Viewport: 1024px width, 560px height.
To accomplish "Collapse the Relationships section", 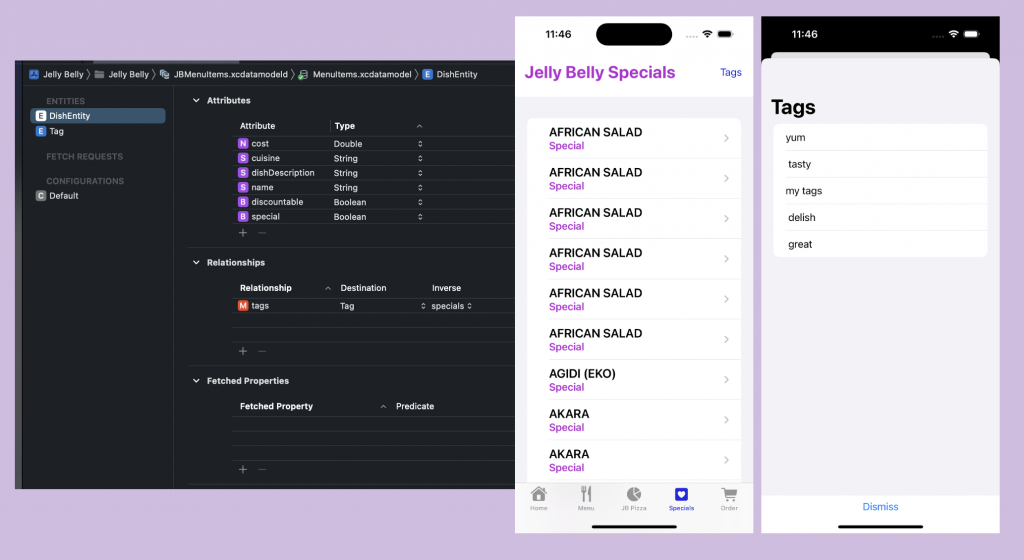I will pos(196,263).
